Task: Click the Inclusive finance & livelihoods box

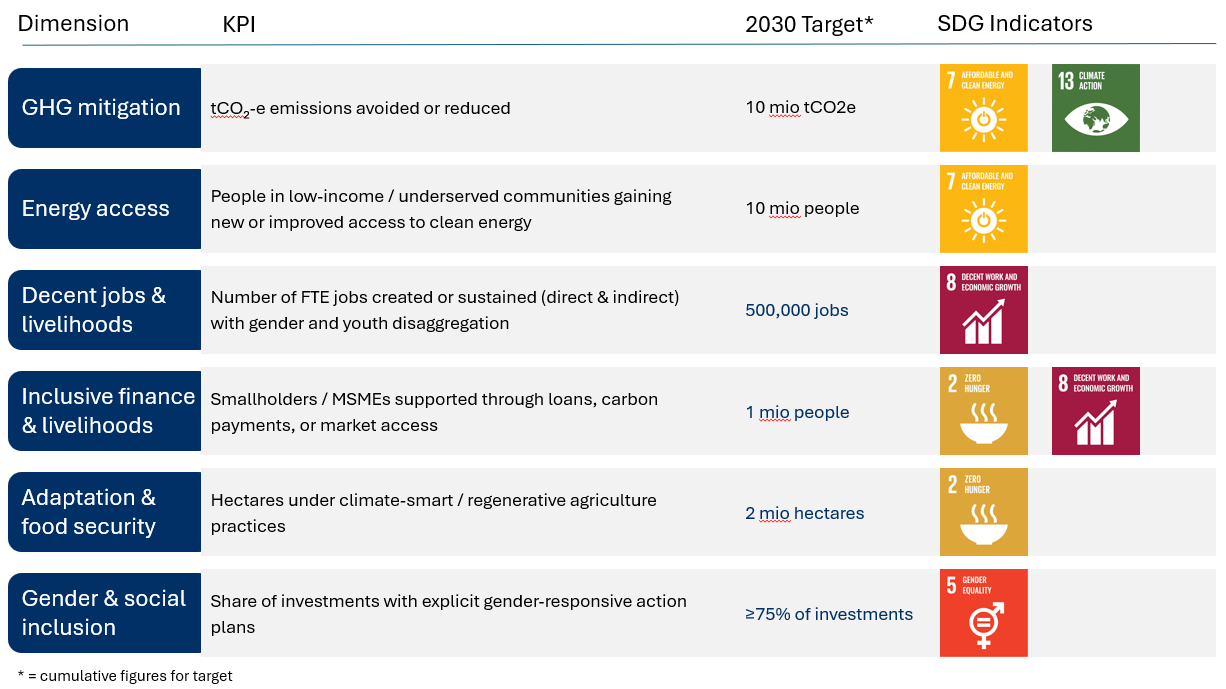Action: click(x=104, y=411)
